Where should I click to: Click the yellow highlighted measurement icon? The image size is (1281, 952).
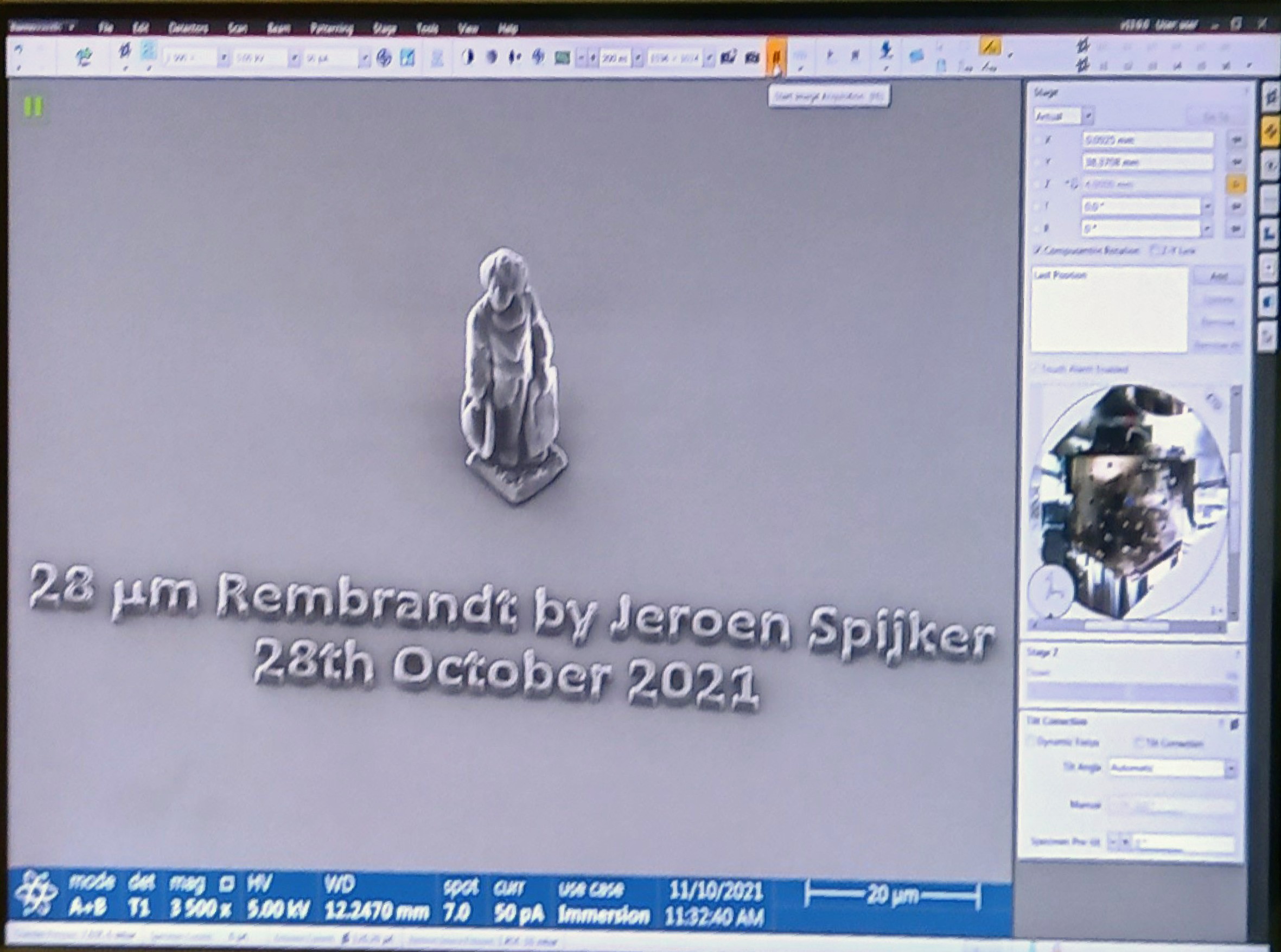coord(990,47)
